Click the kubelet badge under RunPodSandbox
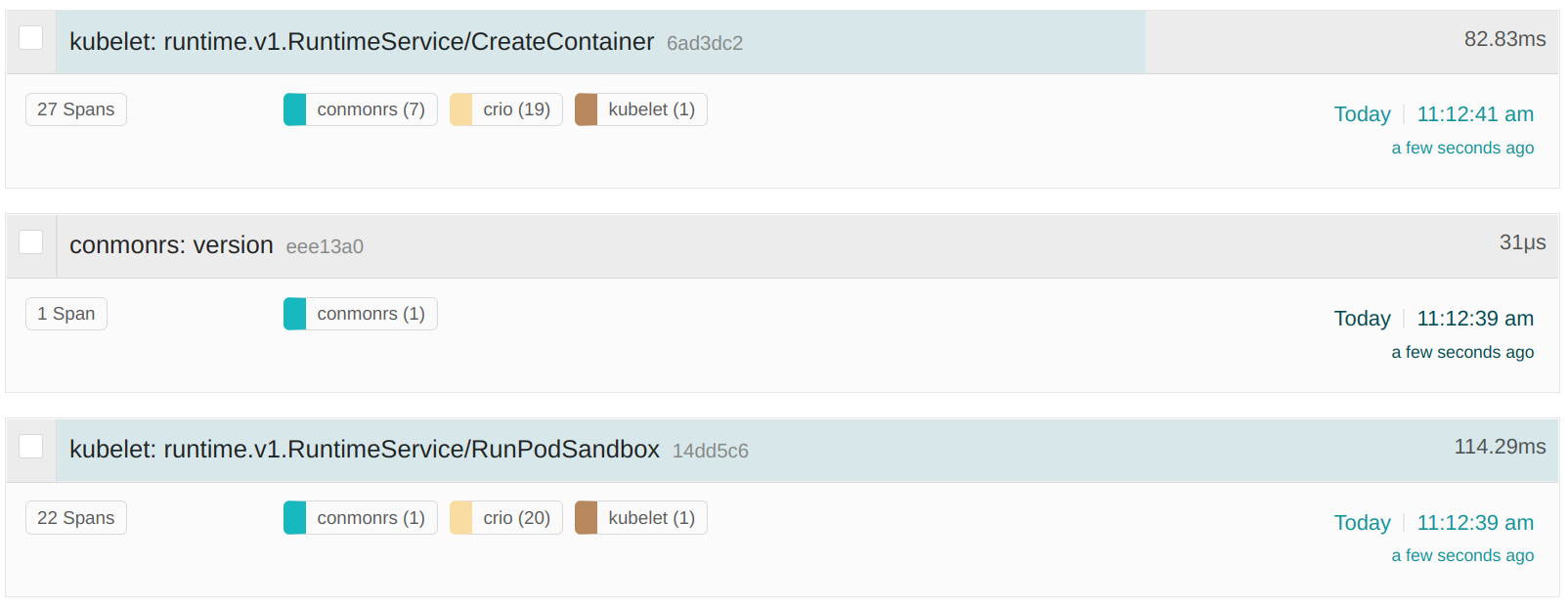Screen dimensions: 1568x608 coord(639,517)
